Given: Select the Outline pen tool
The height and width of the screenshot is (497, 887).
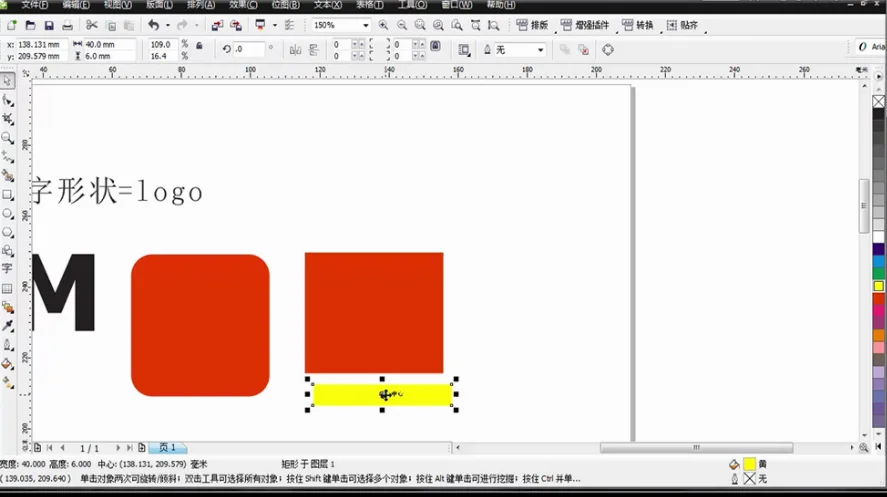Looking at the screenshot, I should [x=7, y=345].
